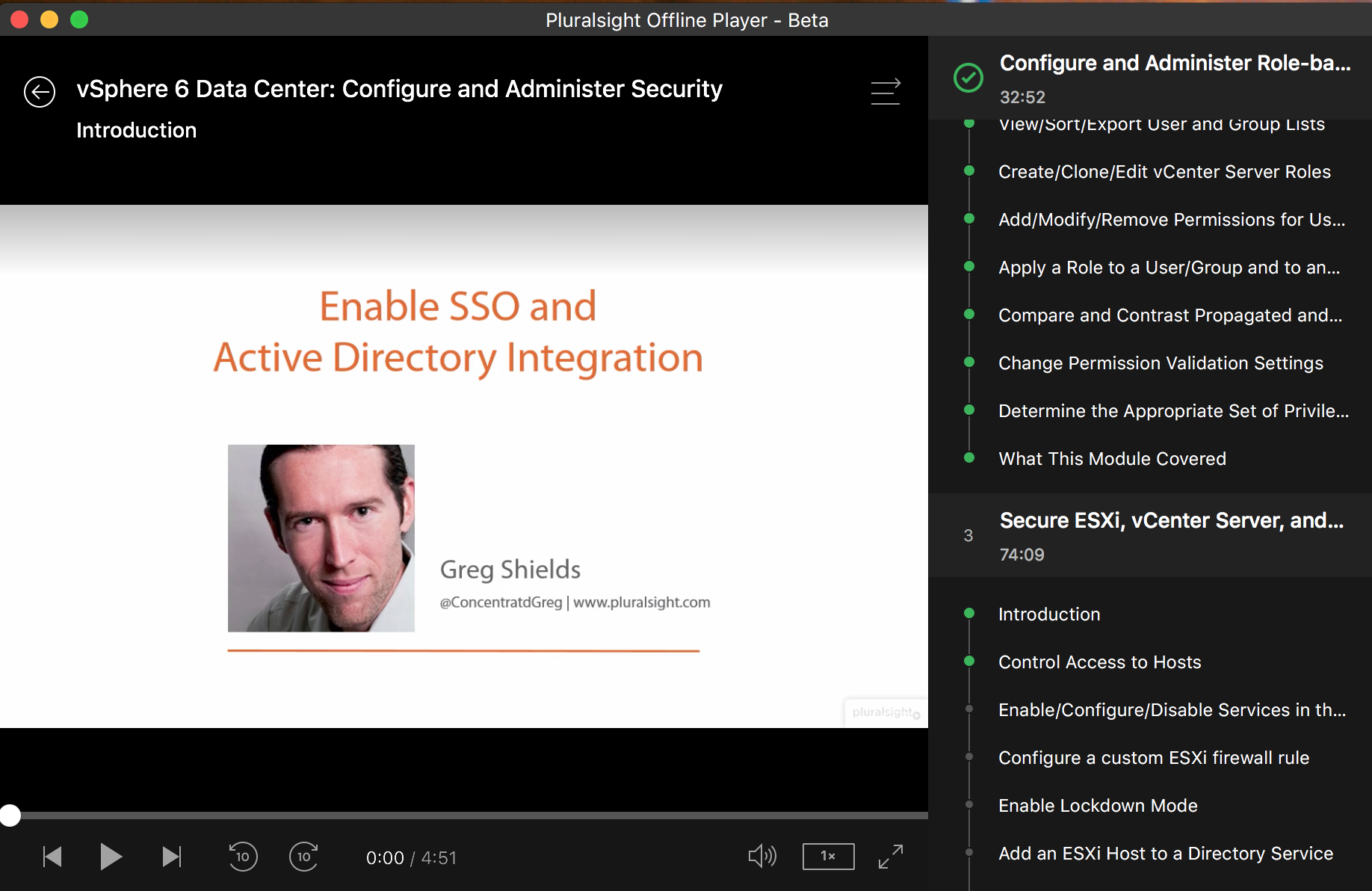Image resolution: width=1372 pixels, height=891 pixels.
Task: Open Enable/Configure/Disable Services clip
Action: (1172, 710)
